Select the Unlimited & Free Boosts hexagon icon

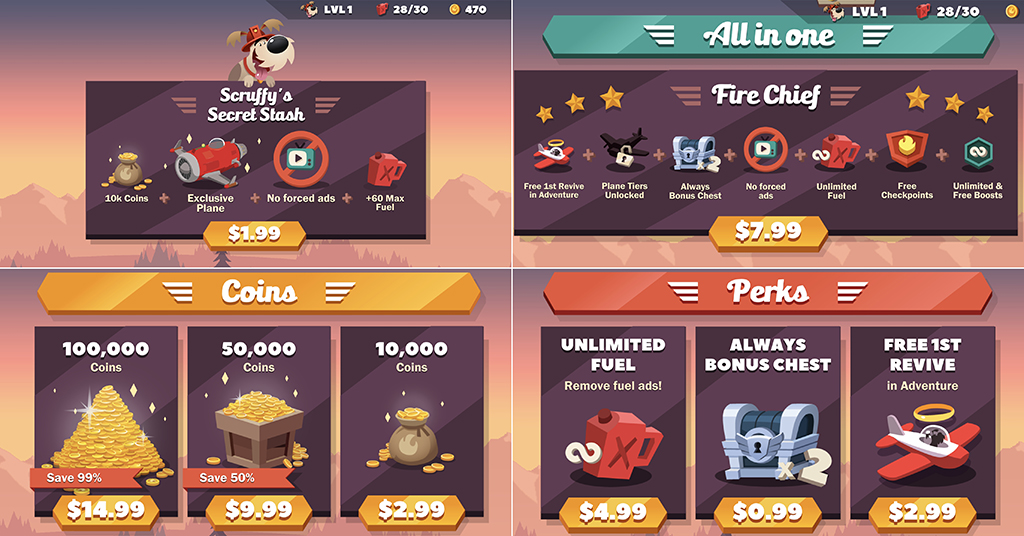(x=978, y=154)
